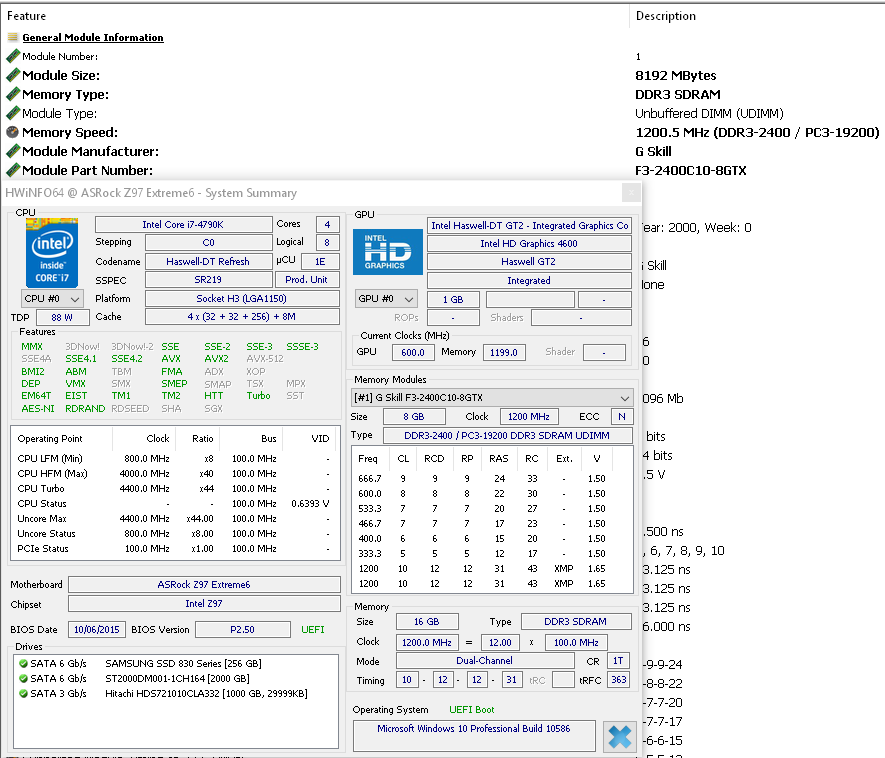Click the Module Size row icon
This screenshot has height=758, width=885.
(13, 75)
